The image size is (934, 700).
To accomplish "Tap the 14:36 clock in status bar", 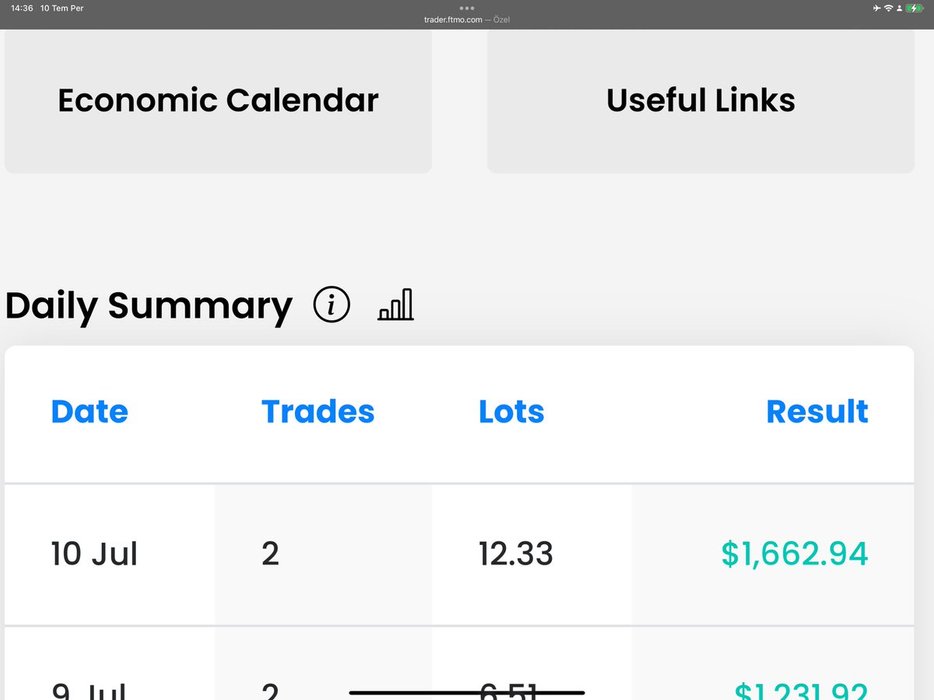I will pyautogui.click(x=22, y=8).
